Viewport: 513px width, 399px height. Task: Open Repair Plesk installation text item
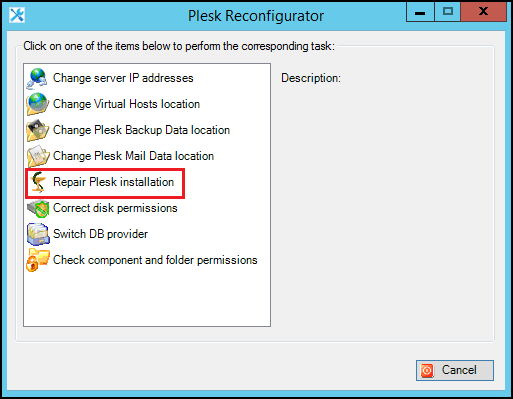(113, 182)
